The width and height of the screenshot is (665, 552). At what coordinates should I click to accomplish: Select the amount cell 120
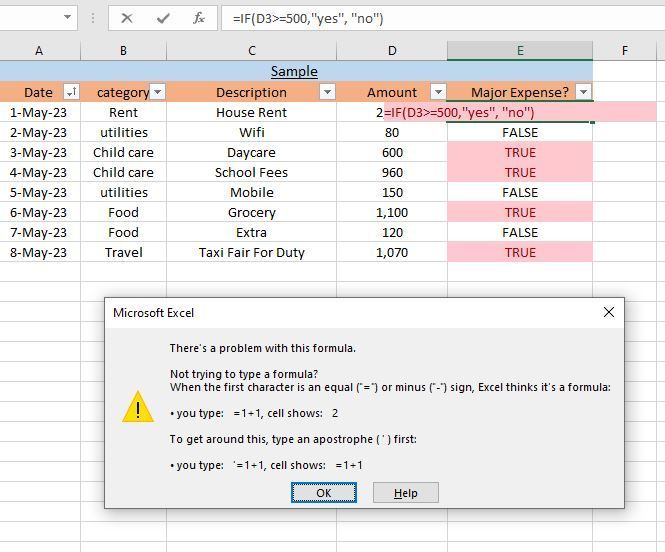[x=392, y=232]
